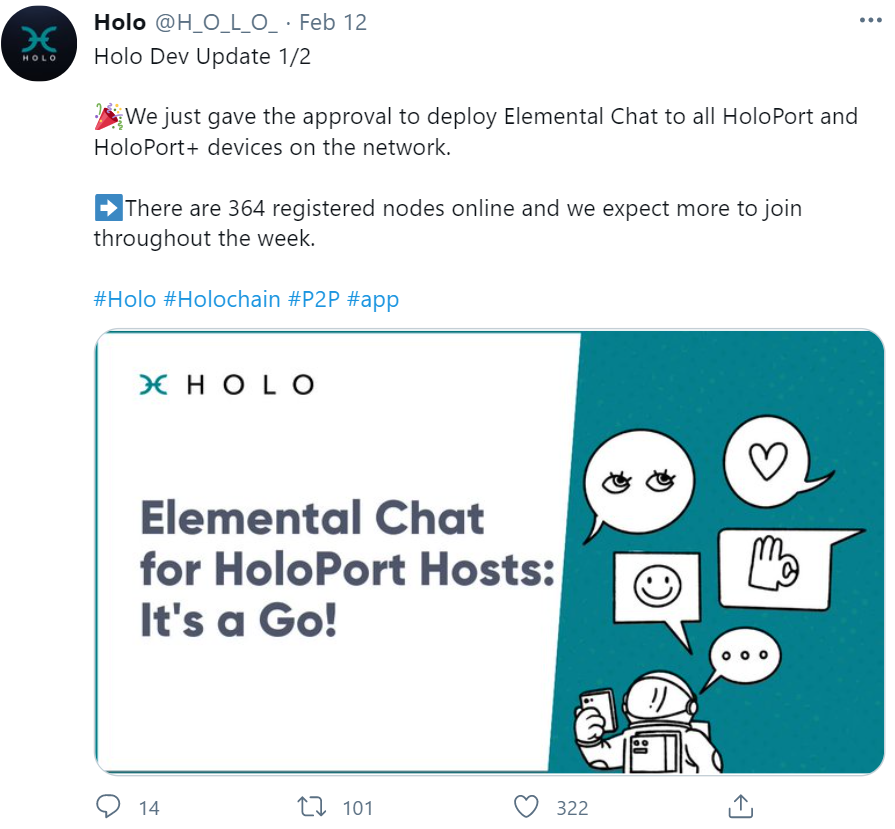Screen dimensions: 895x829
Task: View the 14 replies count
Action: [x=149, y=808]
